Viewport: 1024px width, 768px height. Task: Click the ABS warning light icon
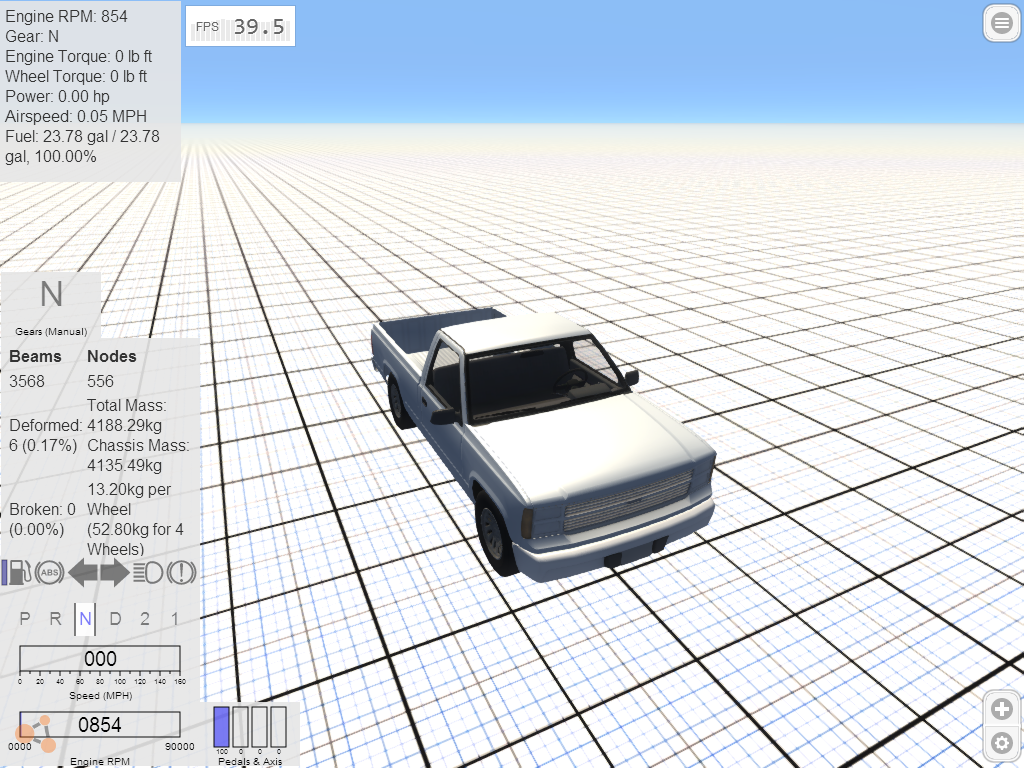tap(50, 573)
